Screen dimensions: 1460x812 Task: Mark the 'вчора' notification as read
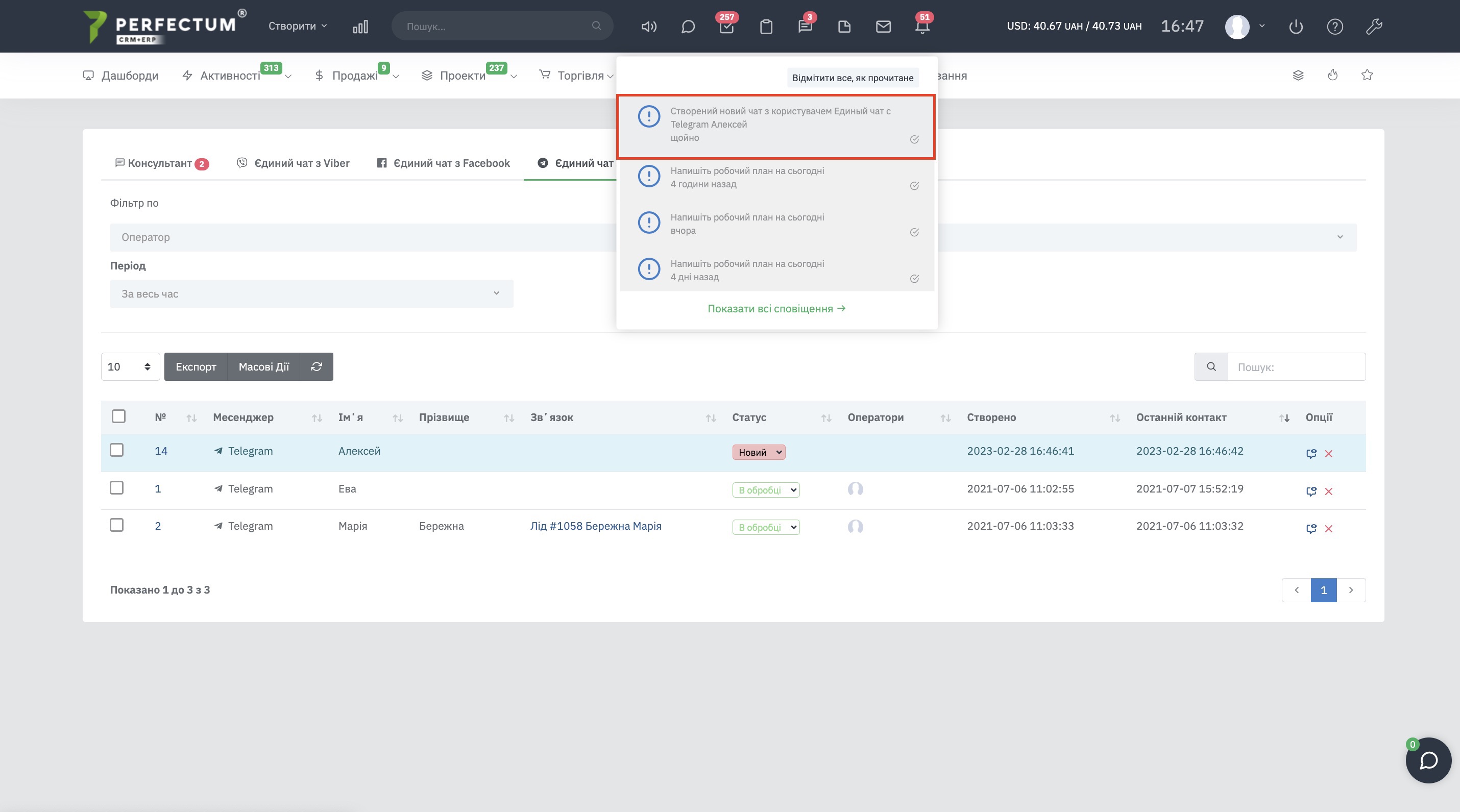click(x=914, y=232)
